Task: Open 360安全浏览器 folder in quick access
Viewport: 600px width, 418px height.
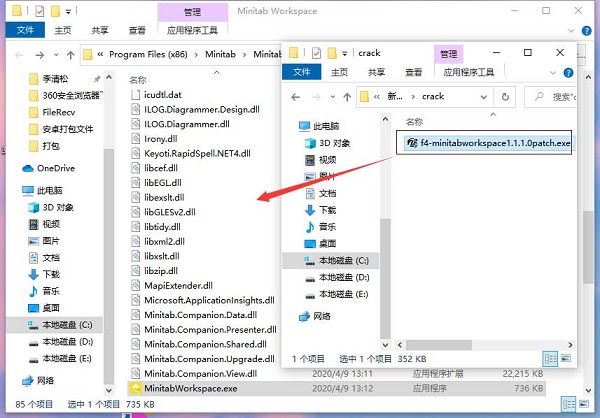Action: click(x=65, y=95)
